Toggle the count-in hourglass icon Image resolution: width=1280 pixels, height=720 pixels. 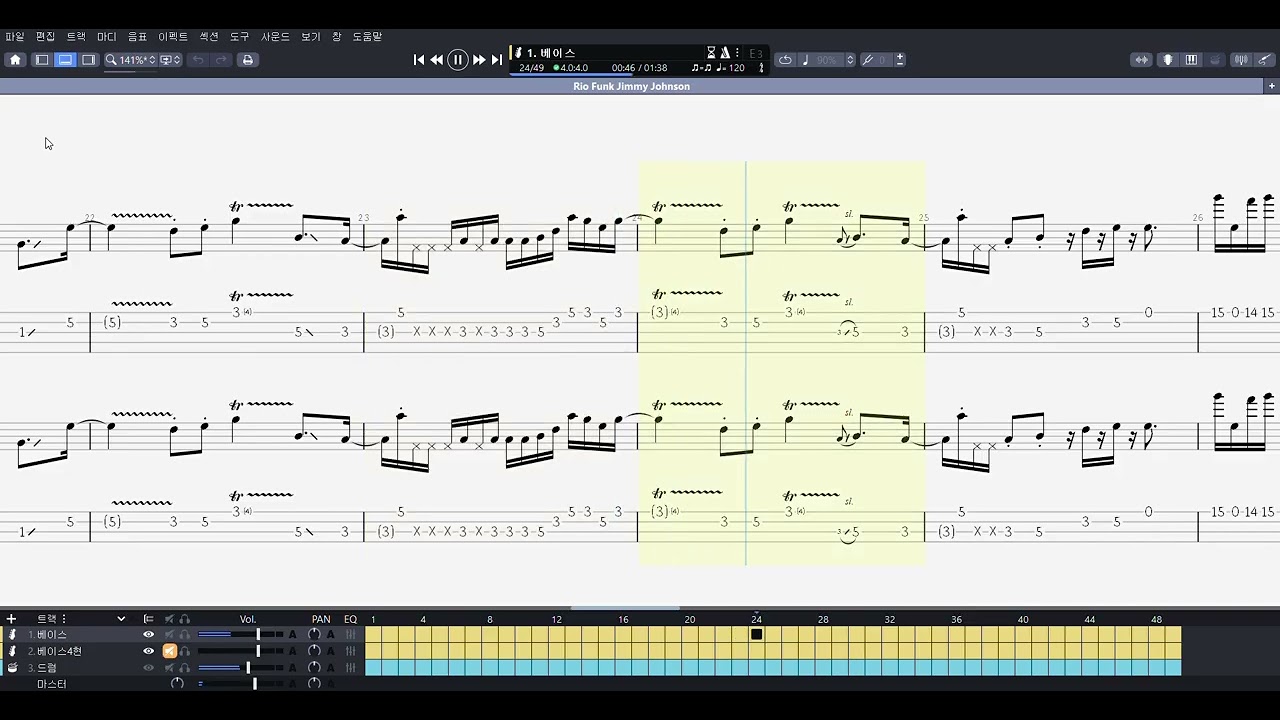tap(711, 53)
